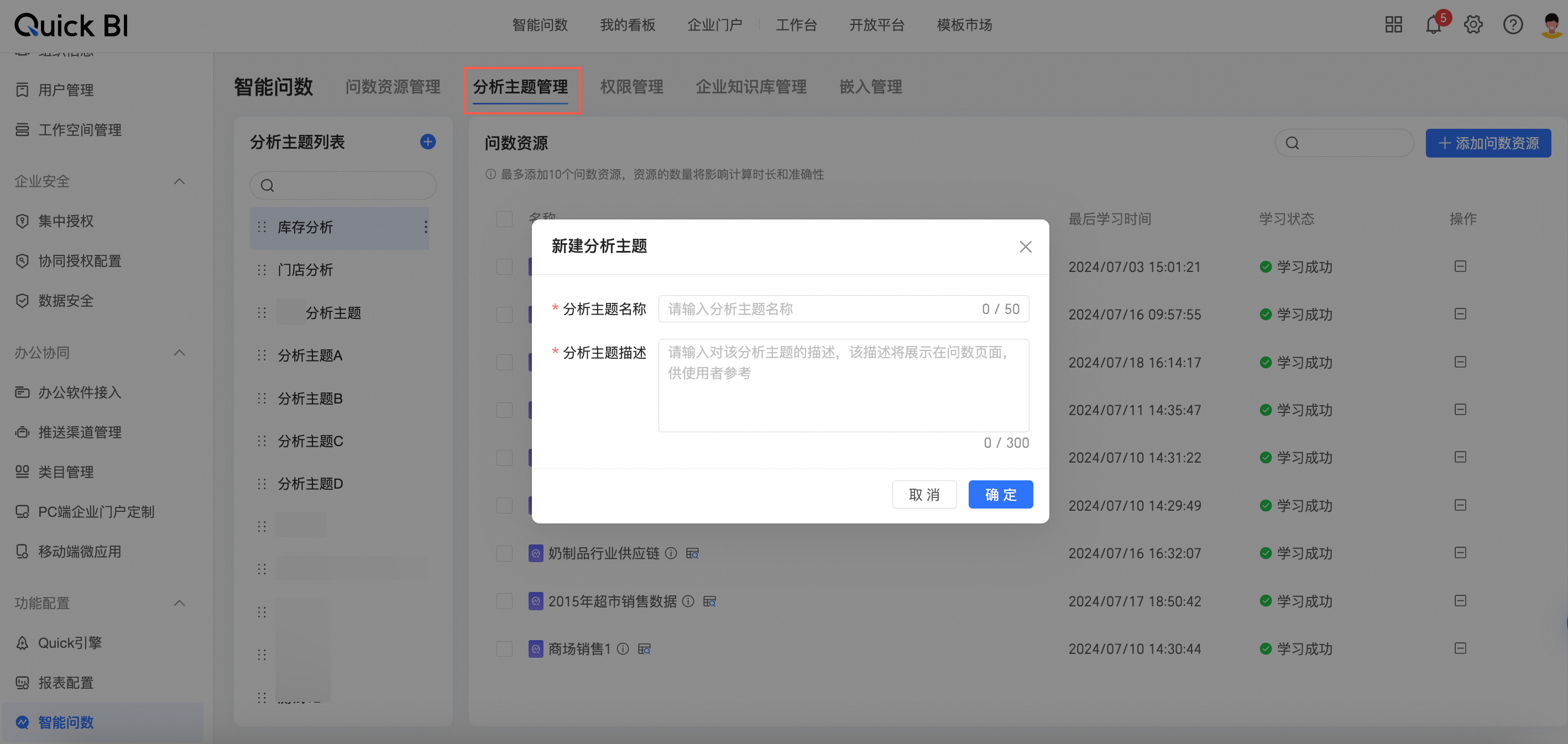Open more options for 库存分析 theme
The image size is (1568, 744).
point(426,227)
